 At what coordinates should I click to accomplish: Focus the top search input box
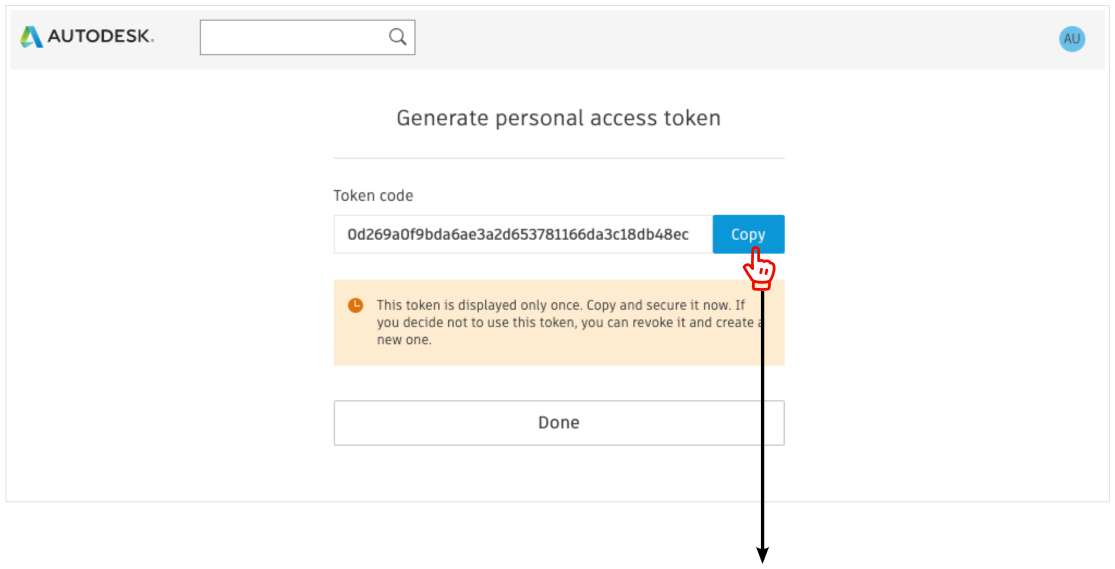click(292, 37)
